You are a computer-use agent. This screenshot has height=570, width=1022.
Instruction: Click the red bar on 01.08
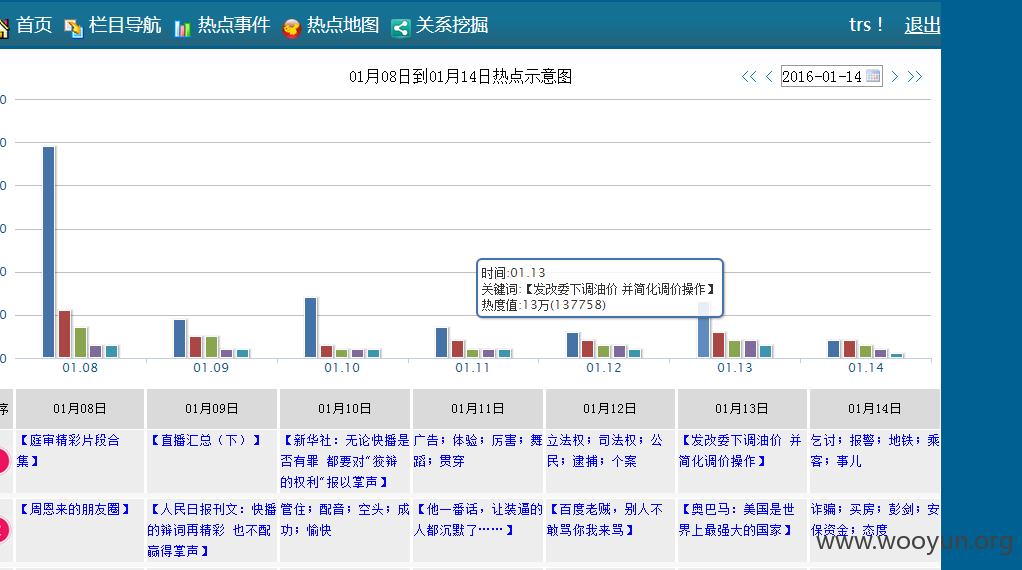[x=65, y=334]
